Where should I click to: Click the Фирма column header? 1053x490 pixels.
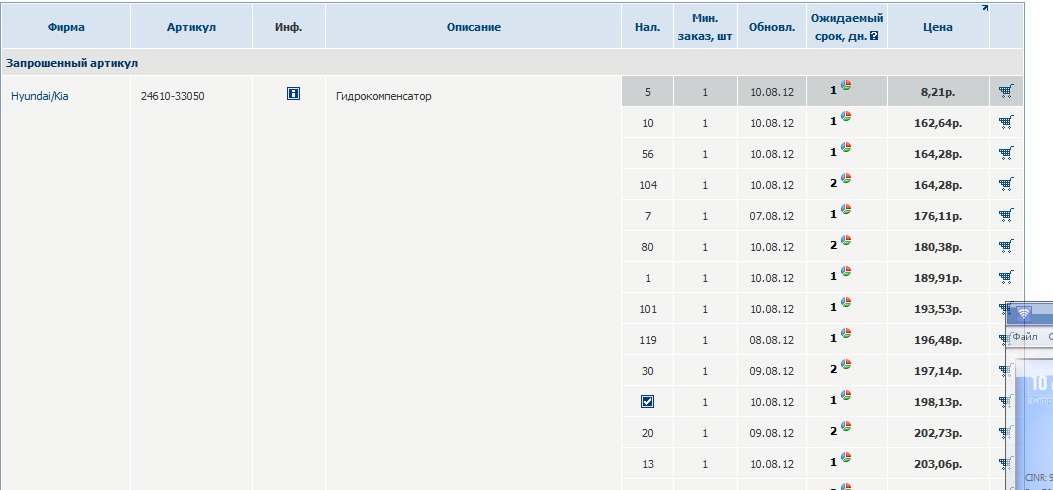[66, 27]
